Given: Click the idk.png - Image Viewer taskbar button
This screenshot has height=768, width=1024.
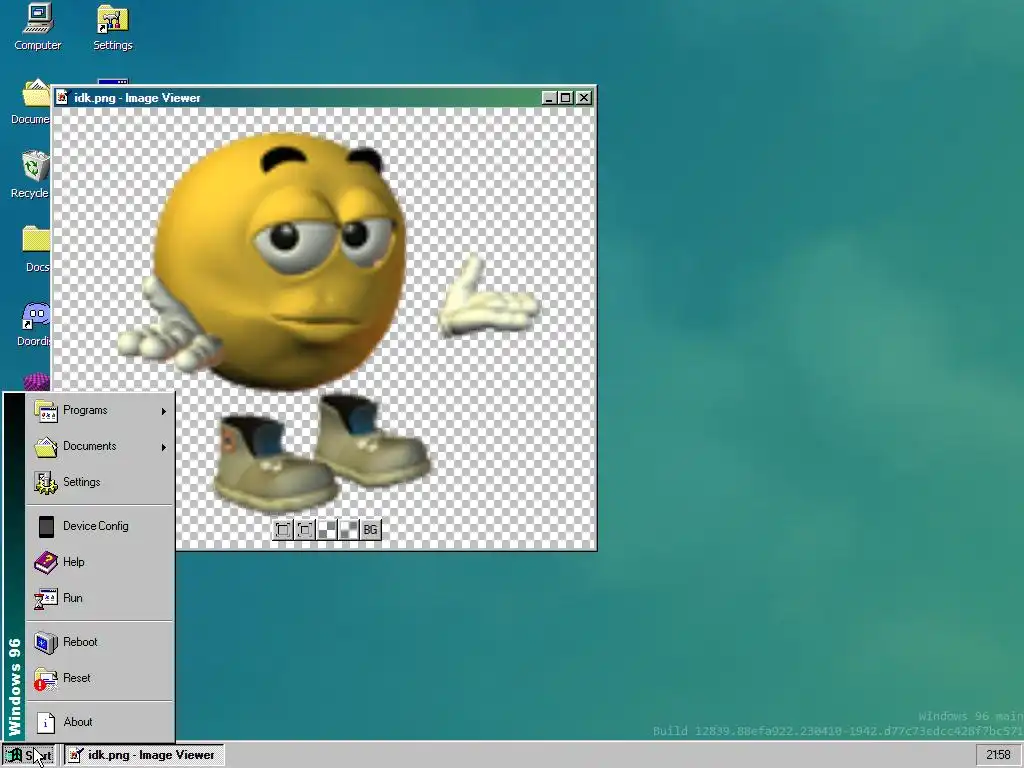Looking at the screenshot, I should pos(144,755).
